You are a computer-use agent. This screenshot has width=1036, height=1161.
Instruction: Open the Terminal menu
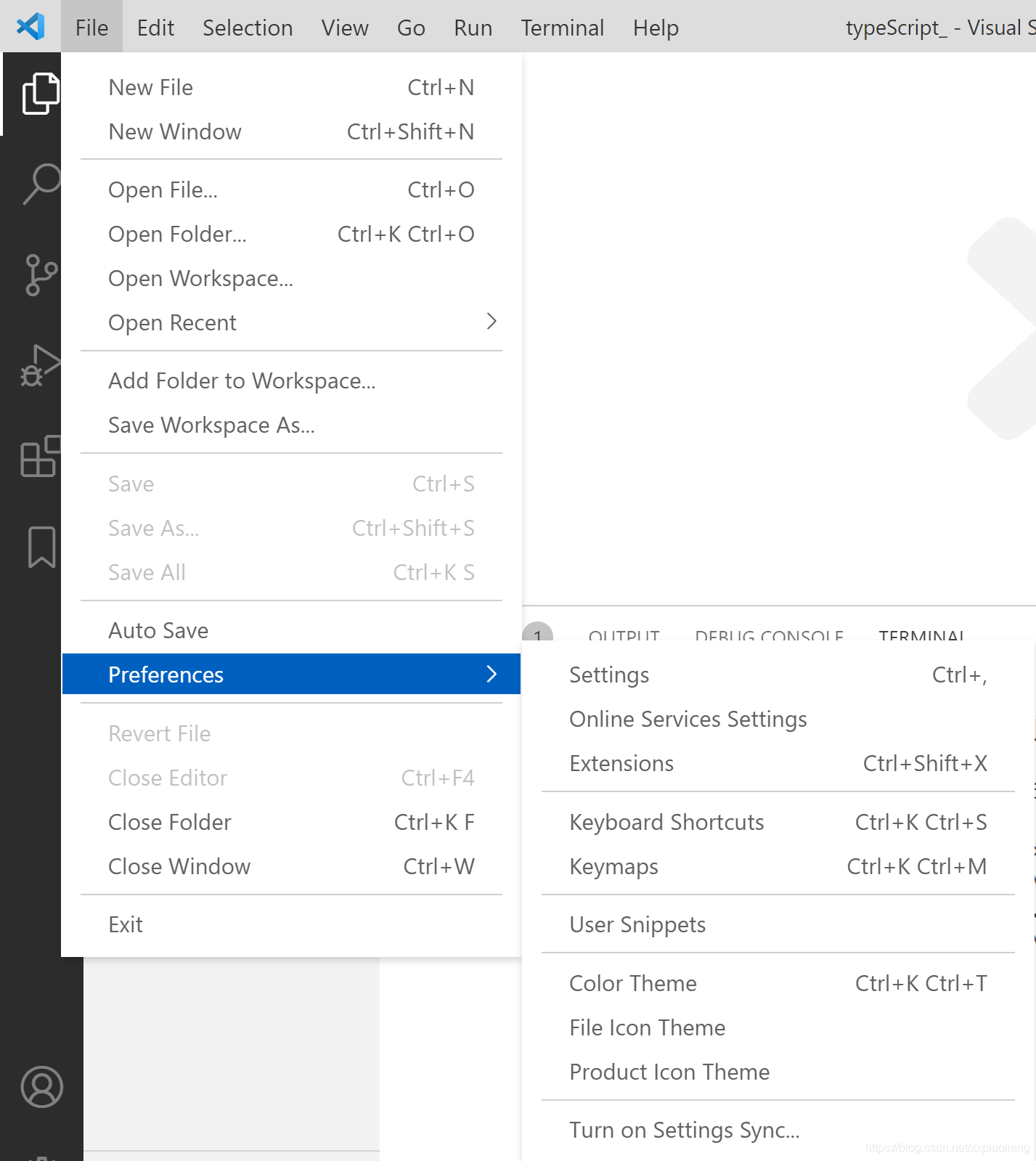(563, 28)
